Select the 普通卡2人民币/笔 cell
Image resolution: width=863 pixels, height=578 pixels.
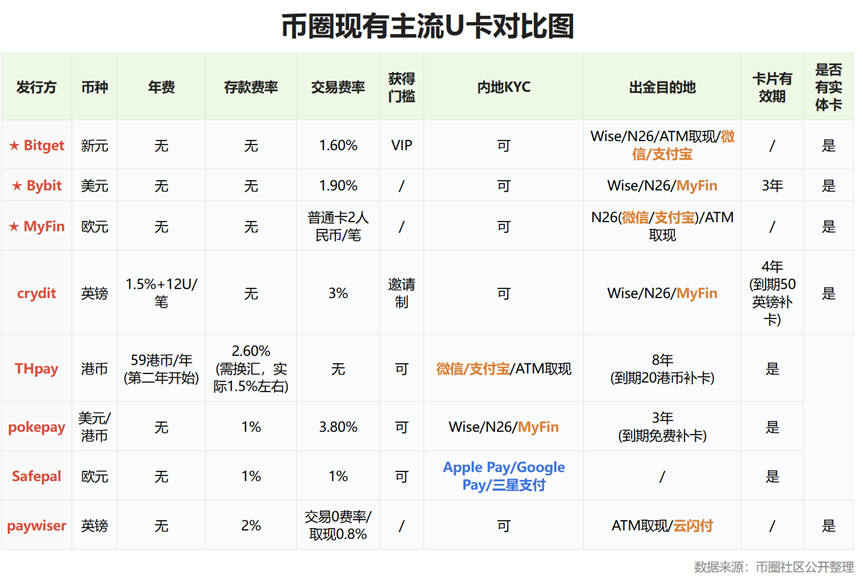tap(338, 226)
